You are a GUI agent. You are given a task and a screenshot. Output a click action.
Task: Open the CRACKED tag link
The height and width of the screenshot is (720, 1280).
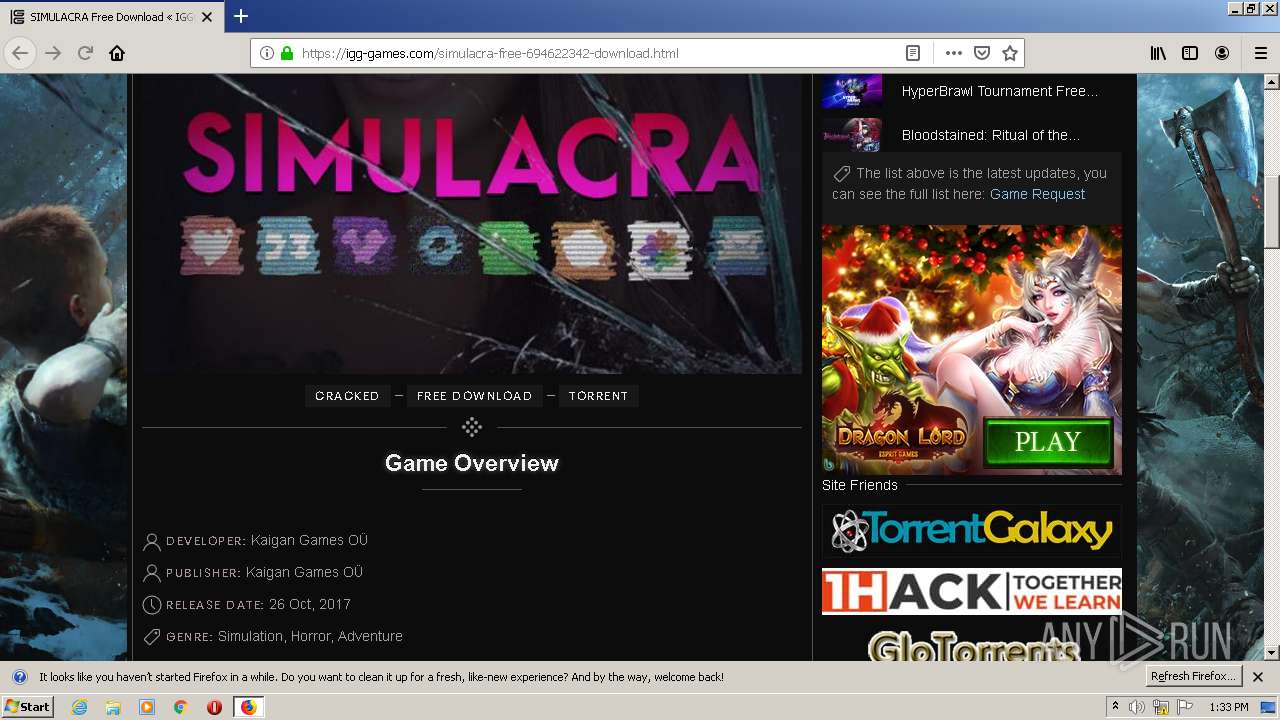(347, 396)
